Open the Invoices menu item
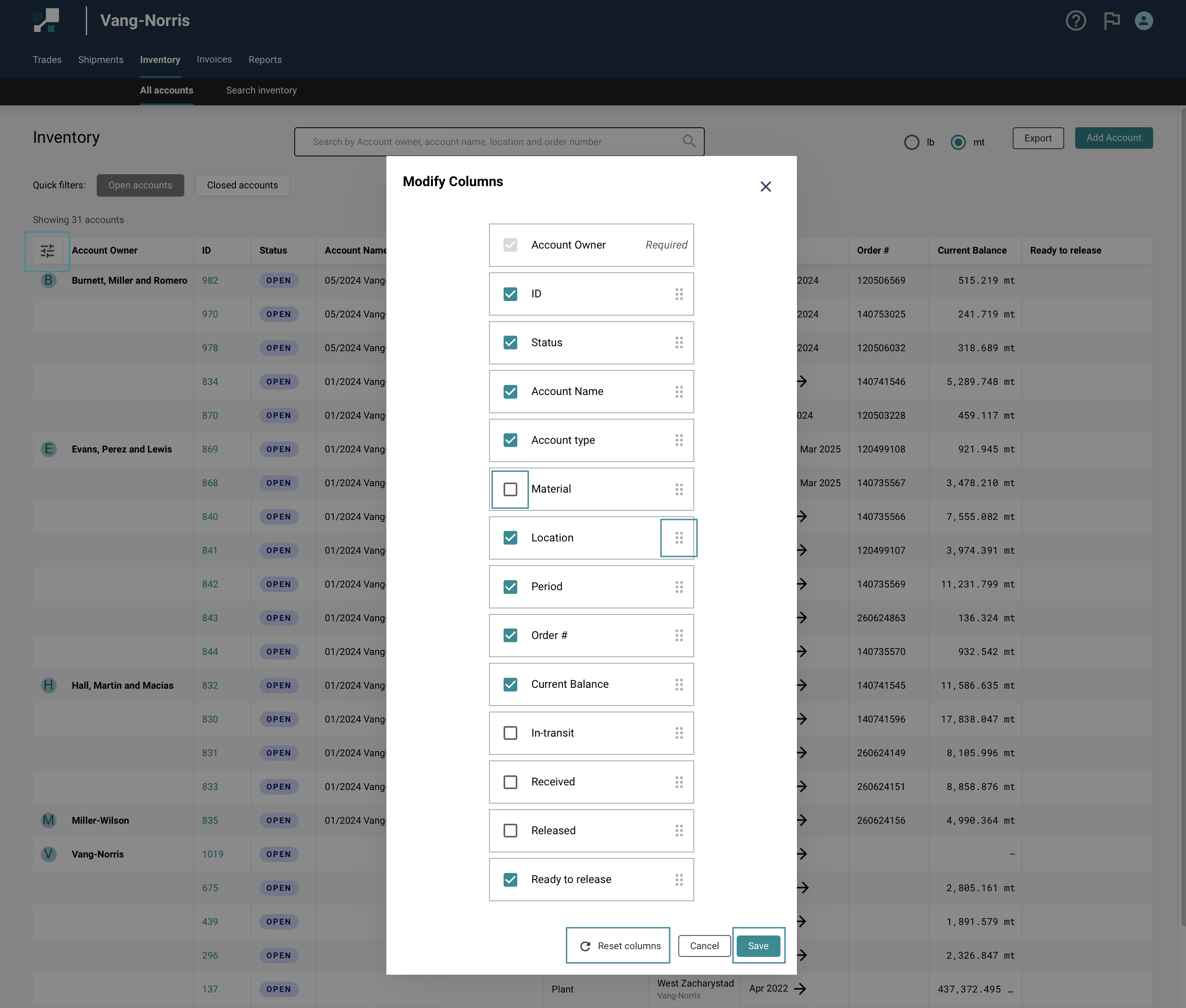The image size is (1186, 1008). [214, 59]
